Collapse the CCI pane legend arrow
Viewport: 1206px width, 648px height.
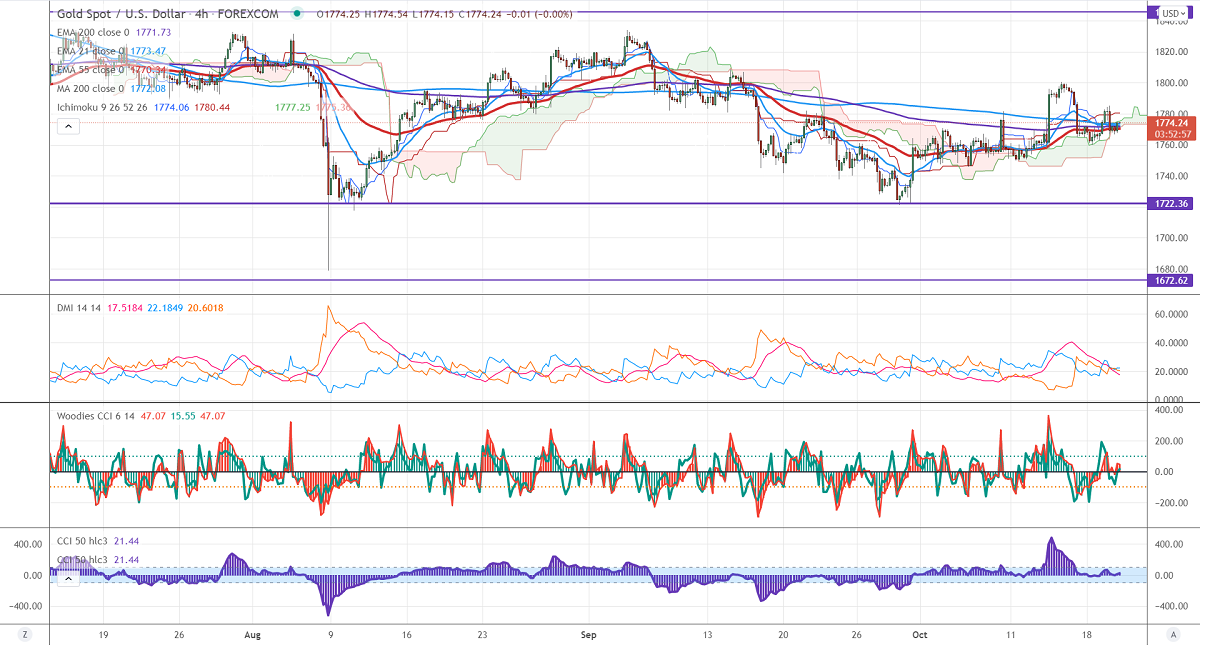coord(68,578)
